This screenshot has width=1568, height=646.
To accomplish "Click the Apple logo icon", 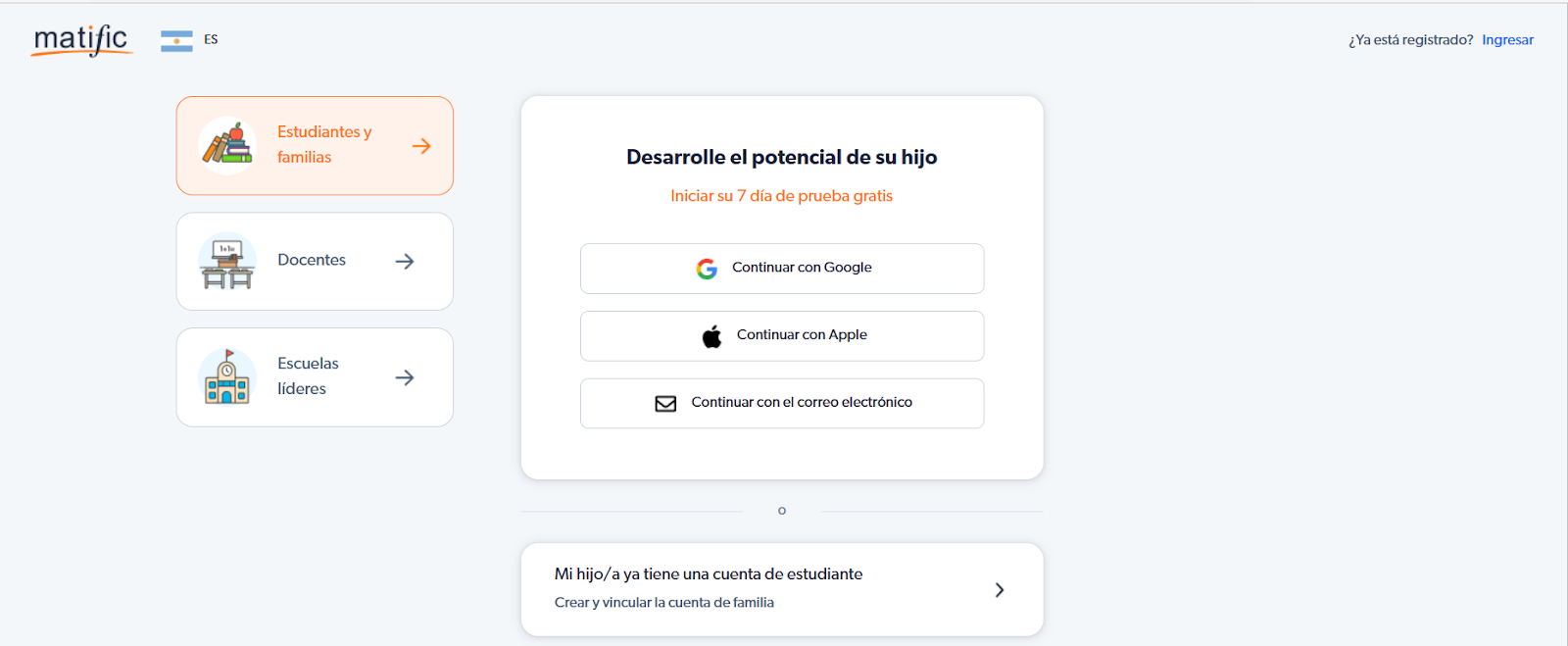I will (x=712, y=336).
